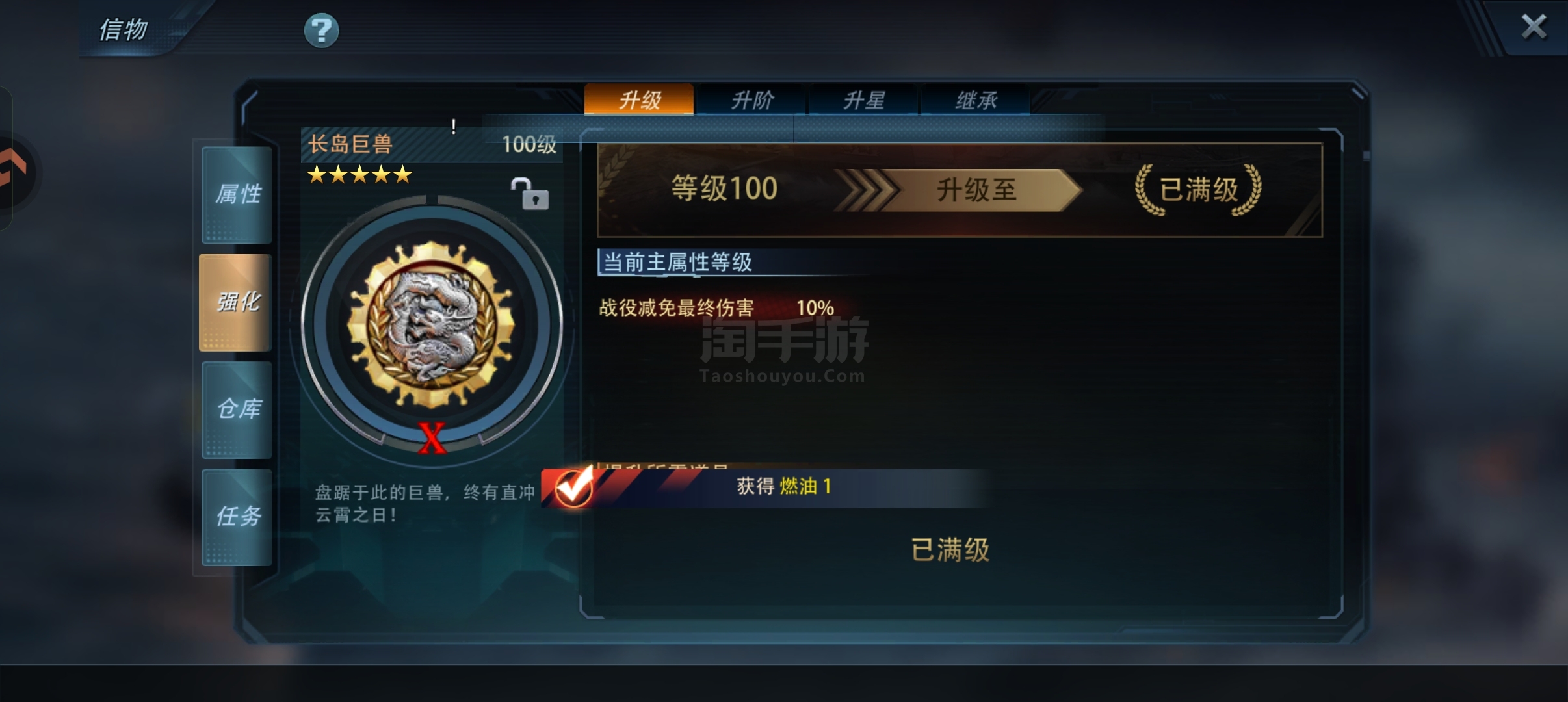Image resolution: width=1568 pixels, height=702 pixels.
Task: Open the 任务 side menu
Action: tap(237, 517)
